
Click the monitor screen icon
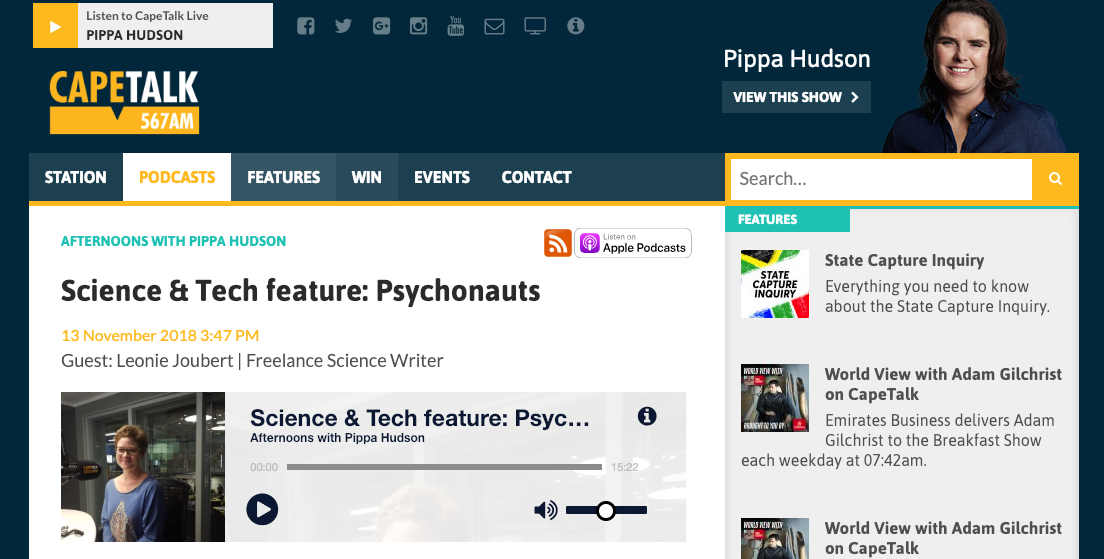[x=535, y=26]
